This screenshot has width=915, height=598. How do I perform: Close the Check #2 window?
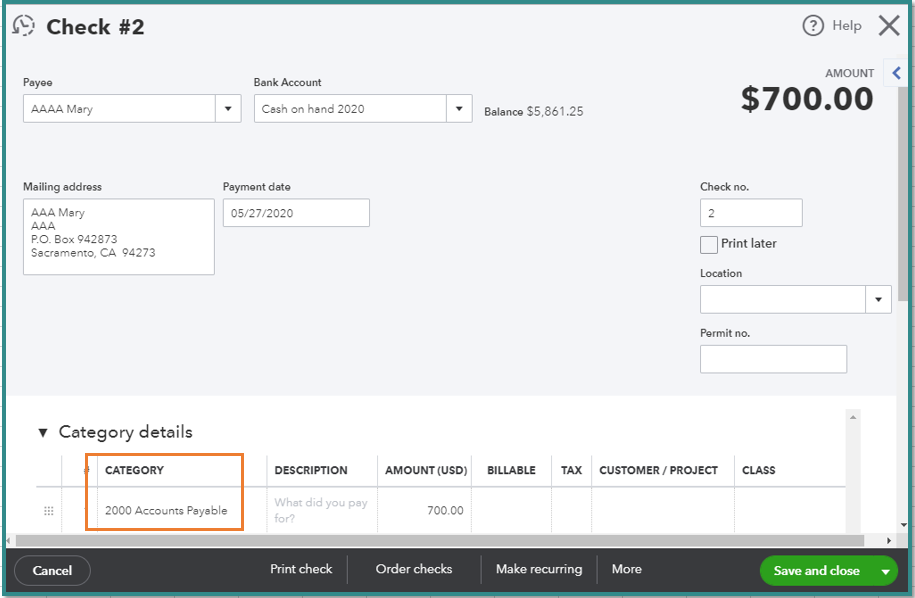pyautogui.click(x=889, y=26)
